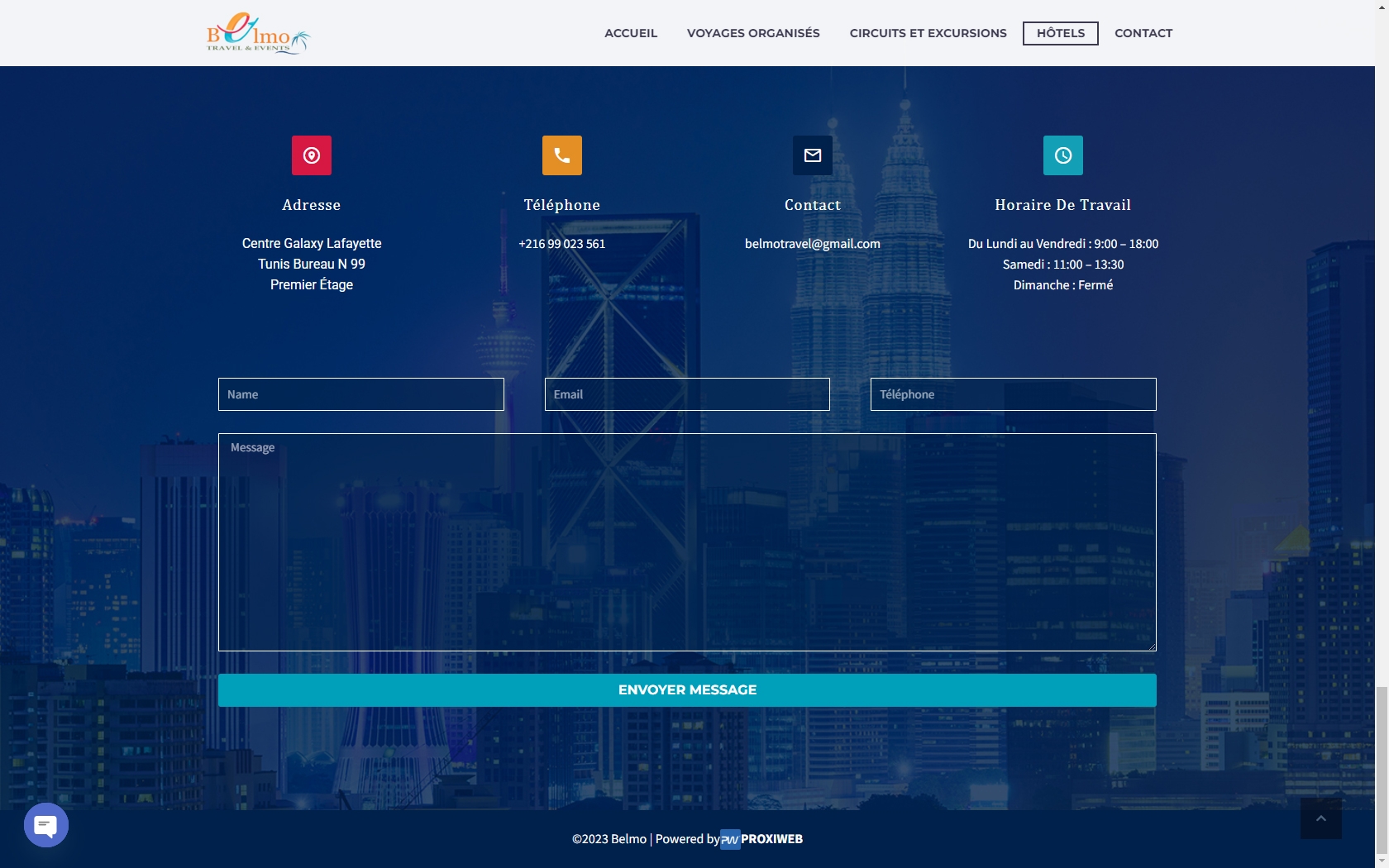1389x868 pixels.
Task: Open the Voyages Organisés menu
Action: tap(753, 33)
